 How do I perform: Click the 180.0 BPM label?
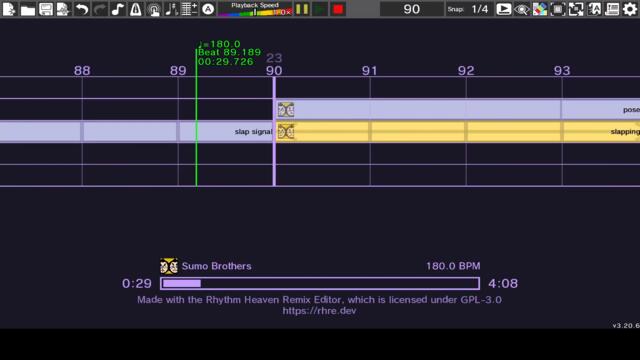click(453, 266)
